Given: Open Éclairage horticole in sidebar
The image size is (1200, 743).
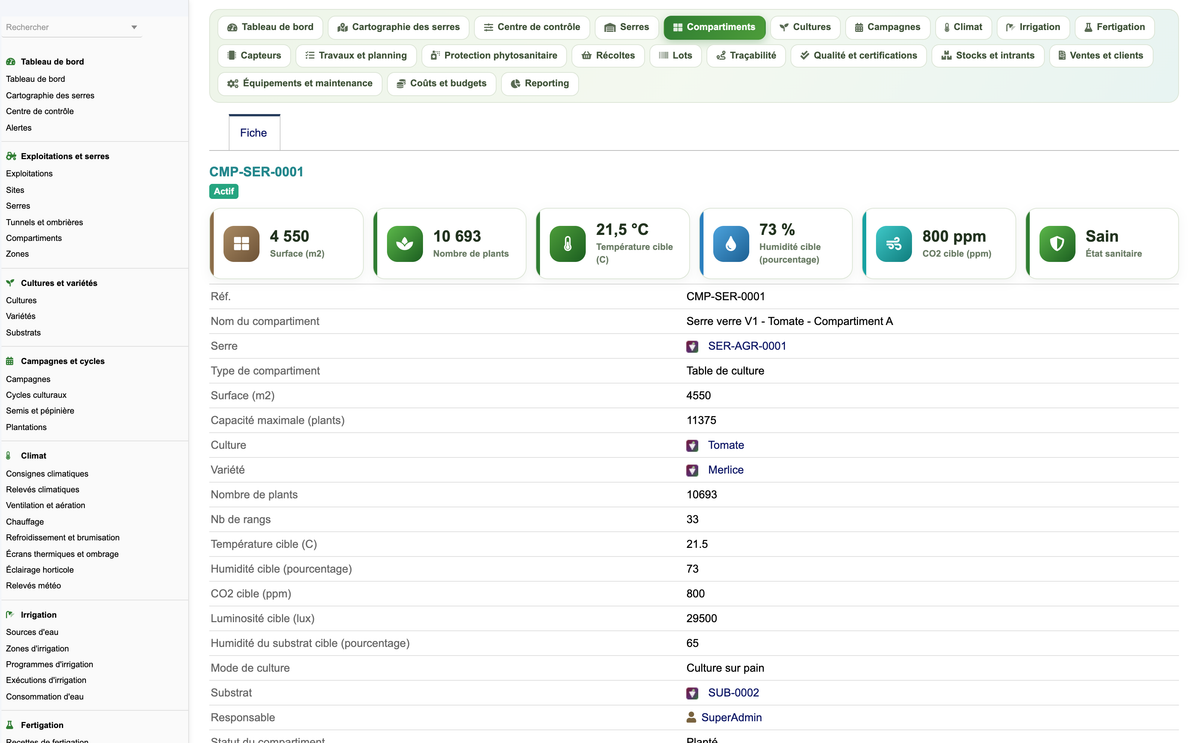Looking at the screenshot, I should (x=40, y=570).
